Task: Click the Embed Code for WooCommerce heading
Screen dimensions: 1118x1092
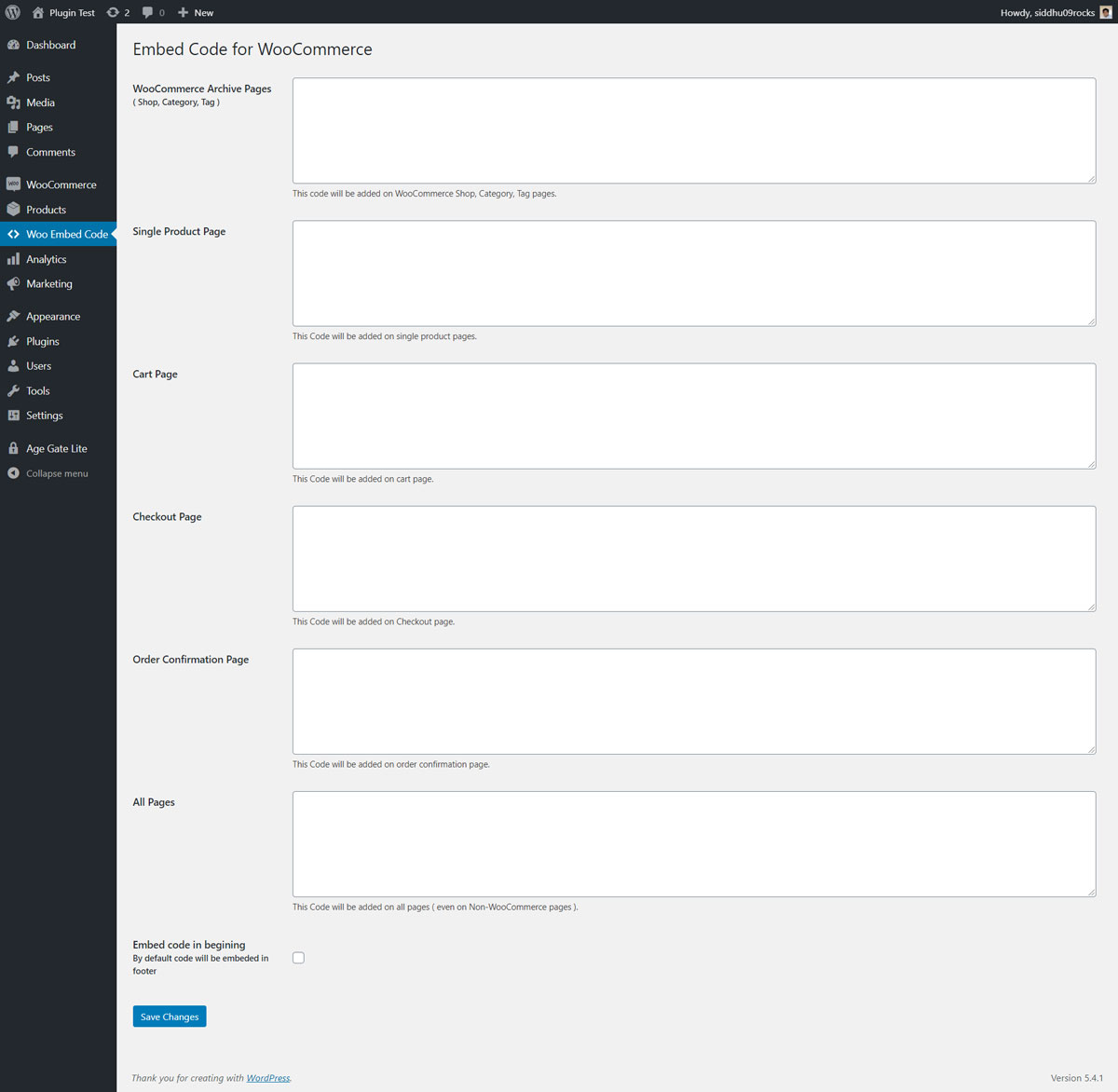Action: pyautogui.click(x=252, y=49)
